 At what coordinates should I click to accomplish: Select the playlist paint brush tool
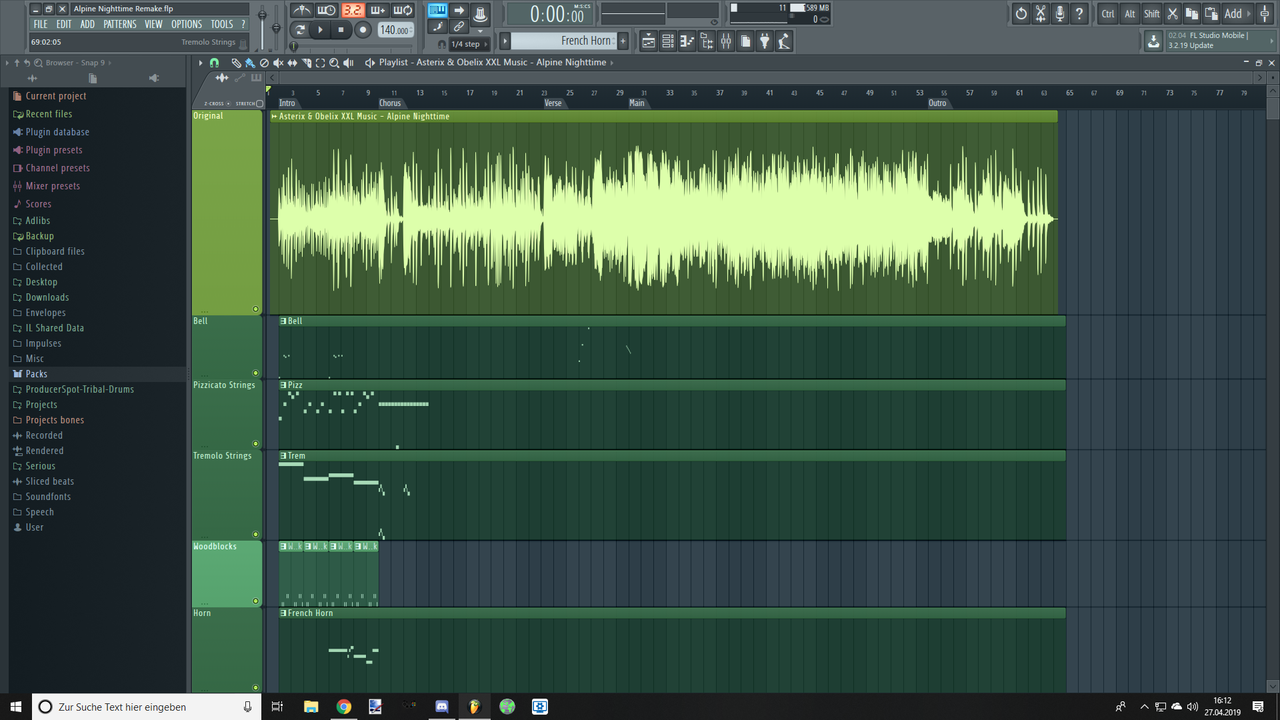pos(250,62)
